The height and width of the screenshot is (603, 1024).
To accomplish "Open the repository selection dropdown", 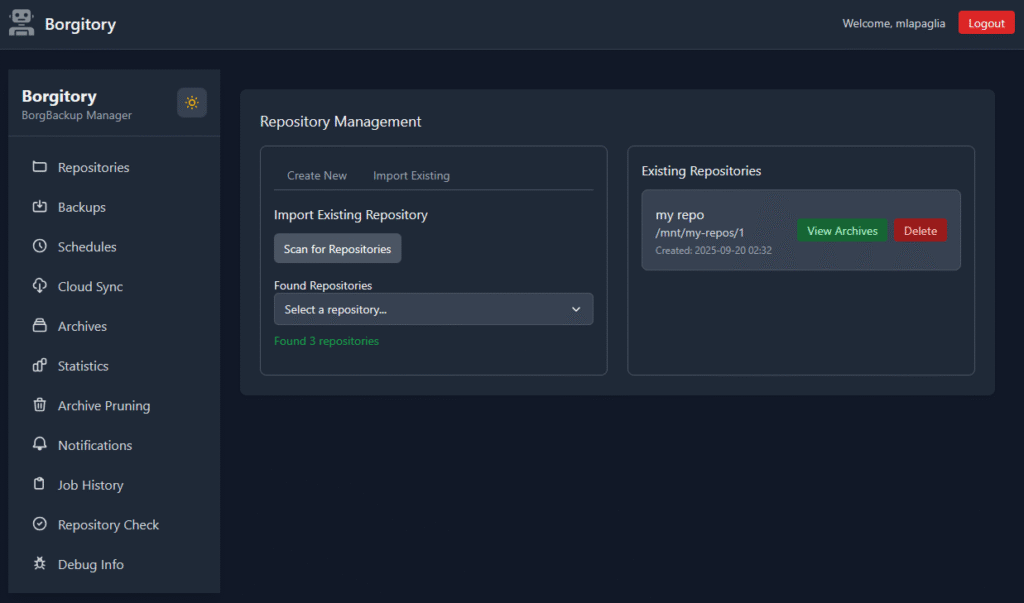I will point(433,309).
